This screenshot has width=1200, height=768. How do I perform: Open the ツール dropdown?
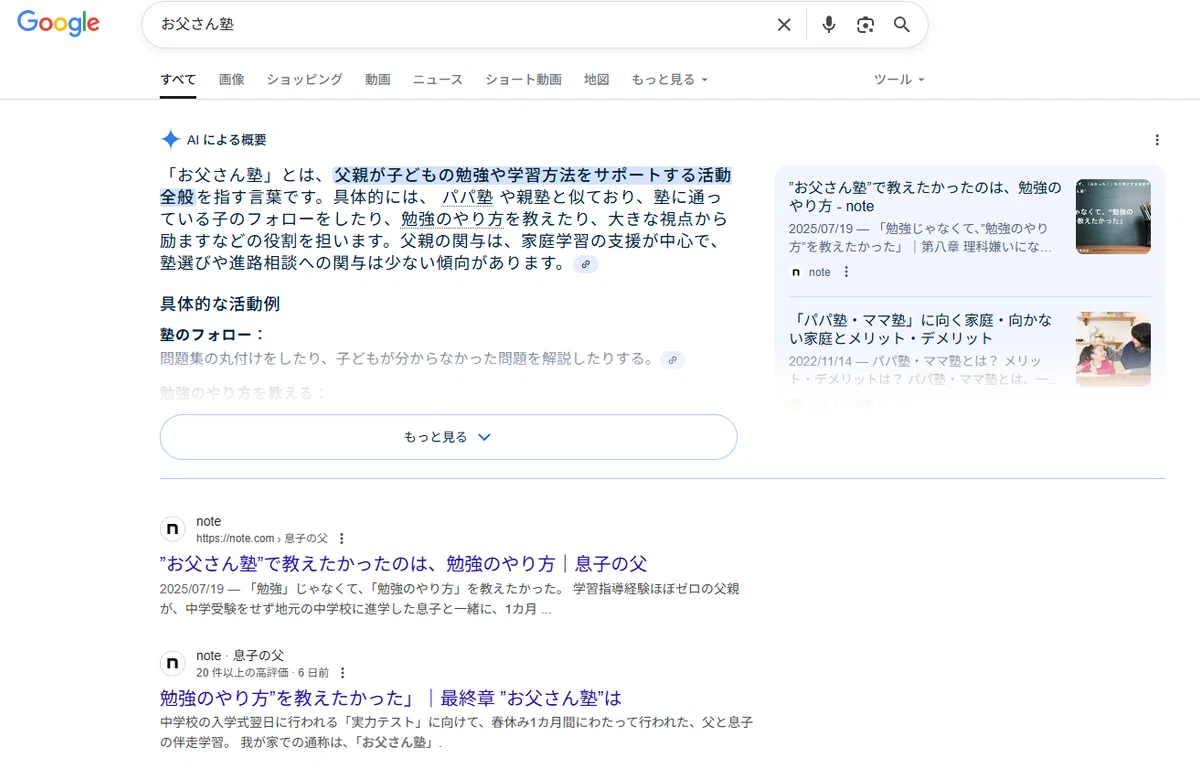point(899,79)
